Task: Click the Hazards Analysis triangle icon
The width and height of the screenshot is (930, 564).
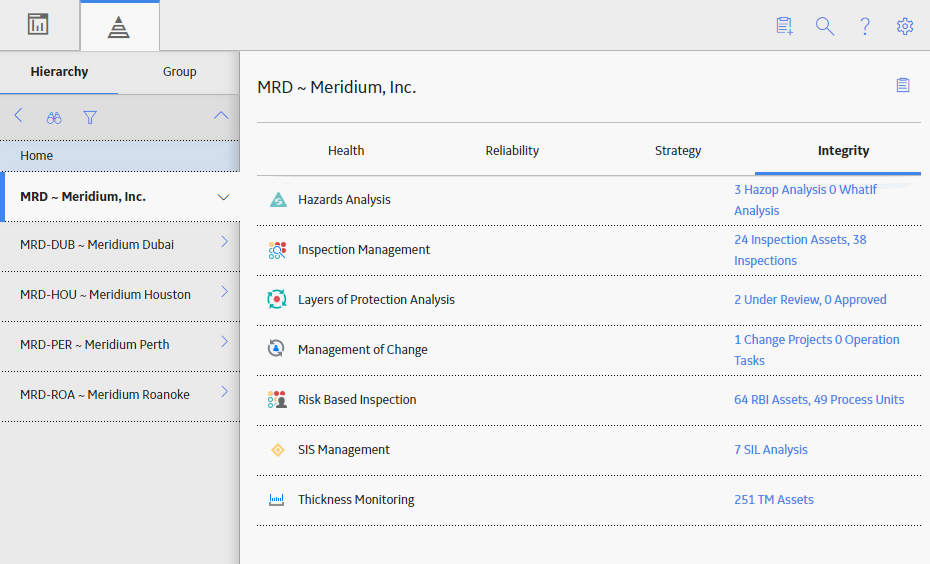Action: click(x=278, y=200)
